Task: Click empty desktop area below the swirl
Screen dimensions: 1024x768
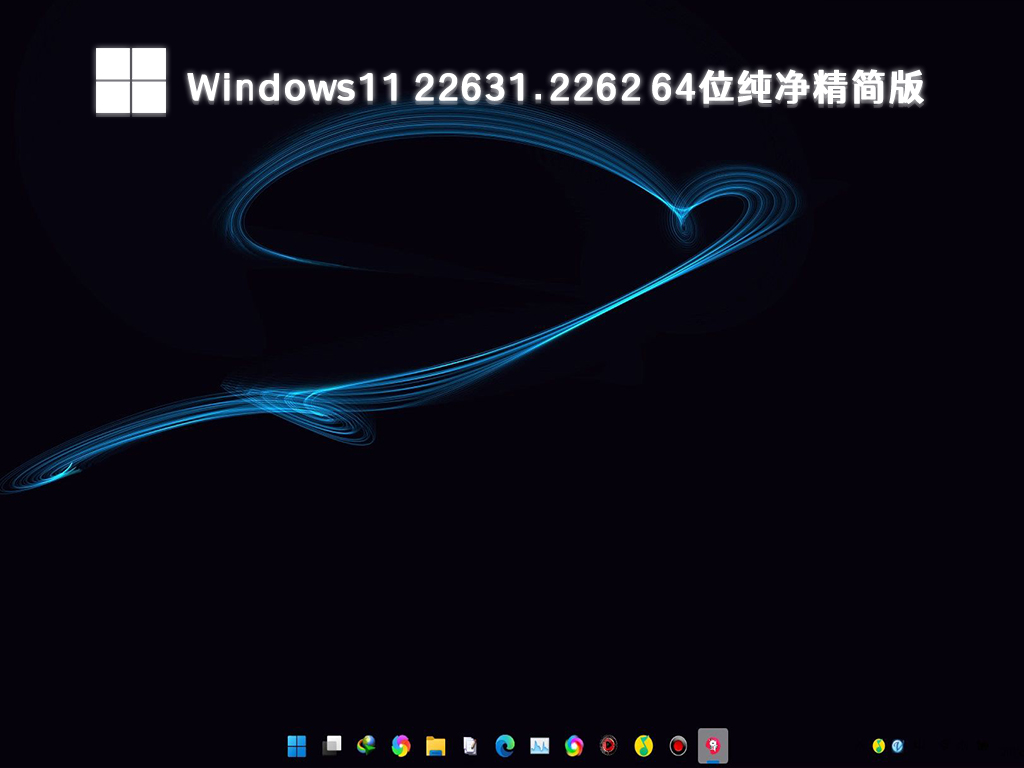Action: click(x=500, y=600)
